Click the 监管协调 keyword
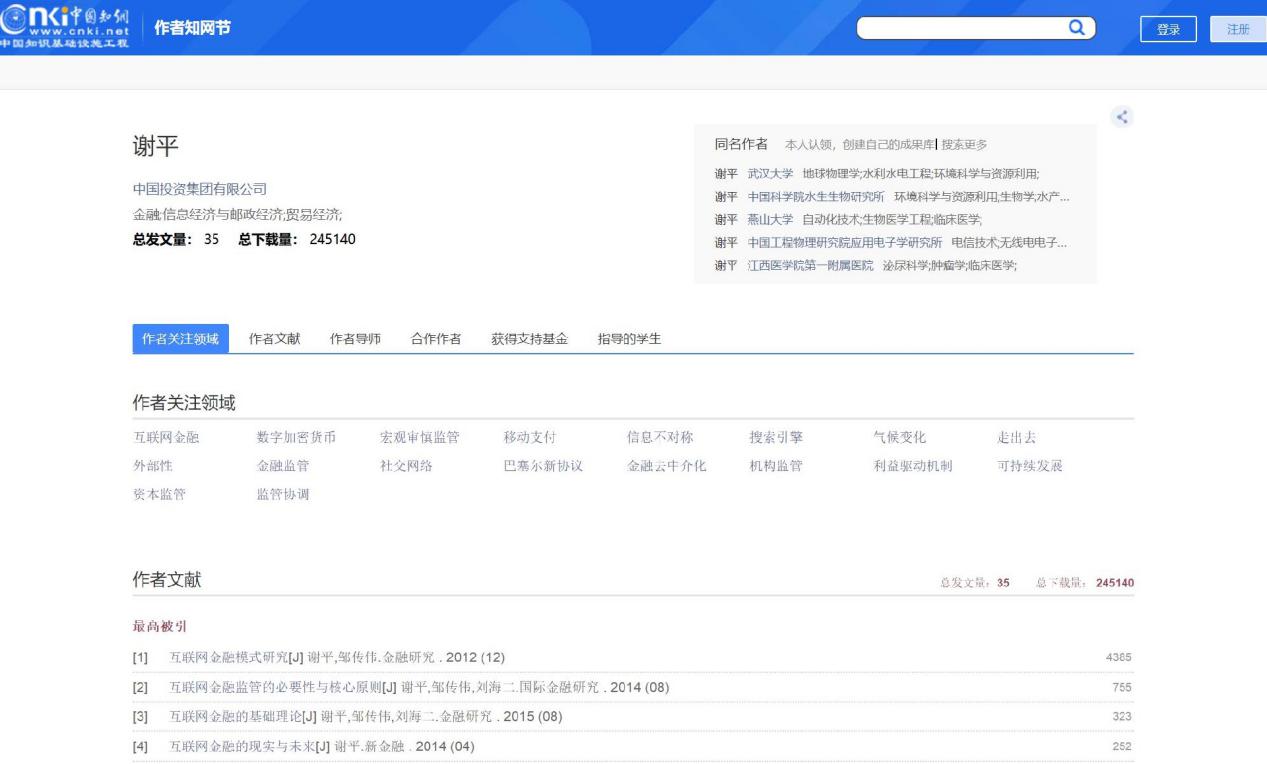 (283, 494)
